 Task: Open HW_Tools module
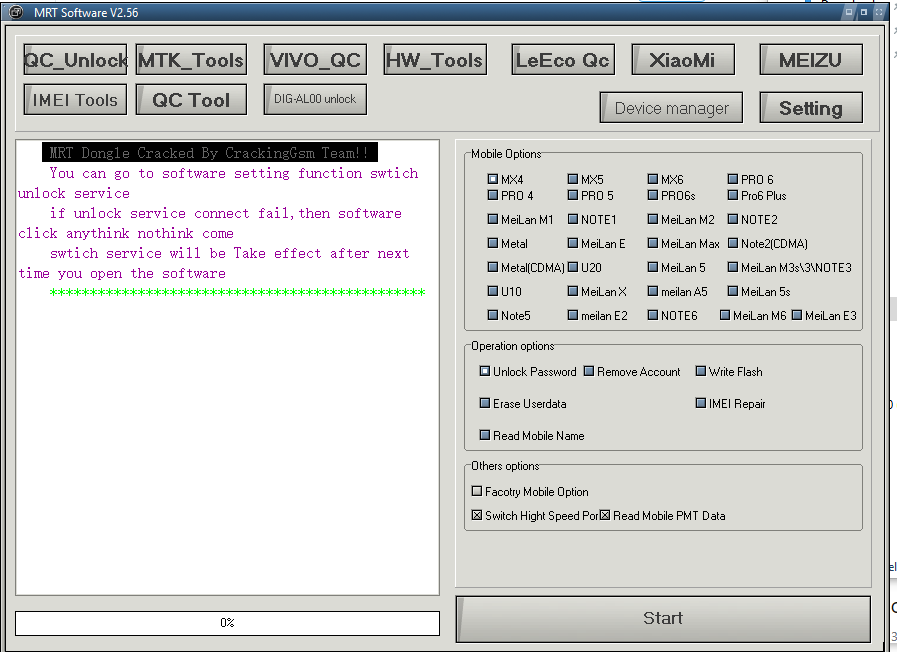(435, 59)
